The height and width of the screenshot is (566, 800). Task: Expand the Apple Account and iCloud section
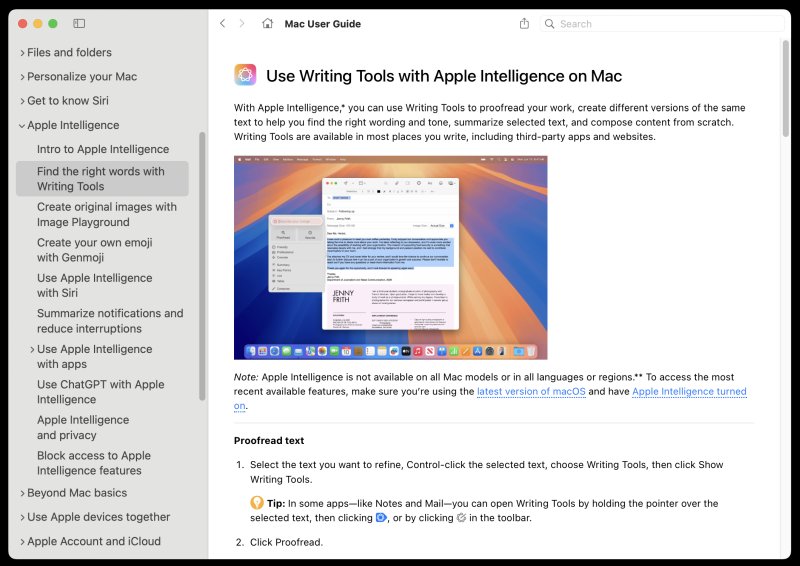(22, 542)
